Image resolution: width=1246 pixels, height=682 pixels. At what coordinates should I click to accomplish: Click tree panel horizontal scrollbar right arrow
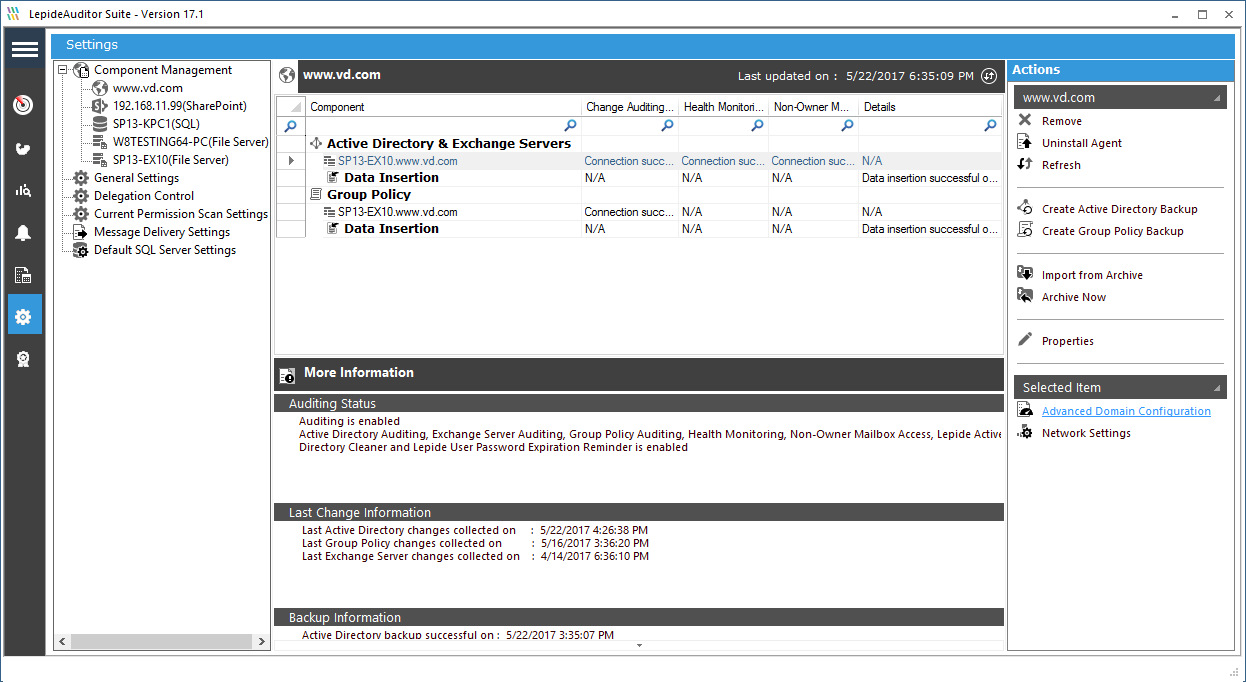tap(262, 642)
